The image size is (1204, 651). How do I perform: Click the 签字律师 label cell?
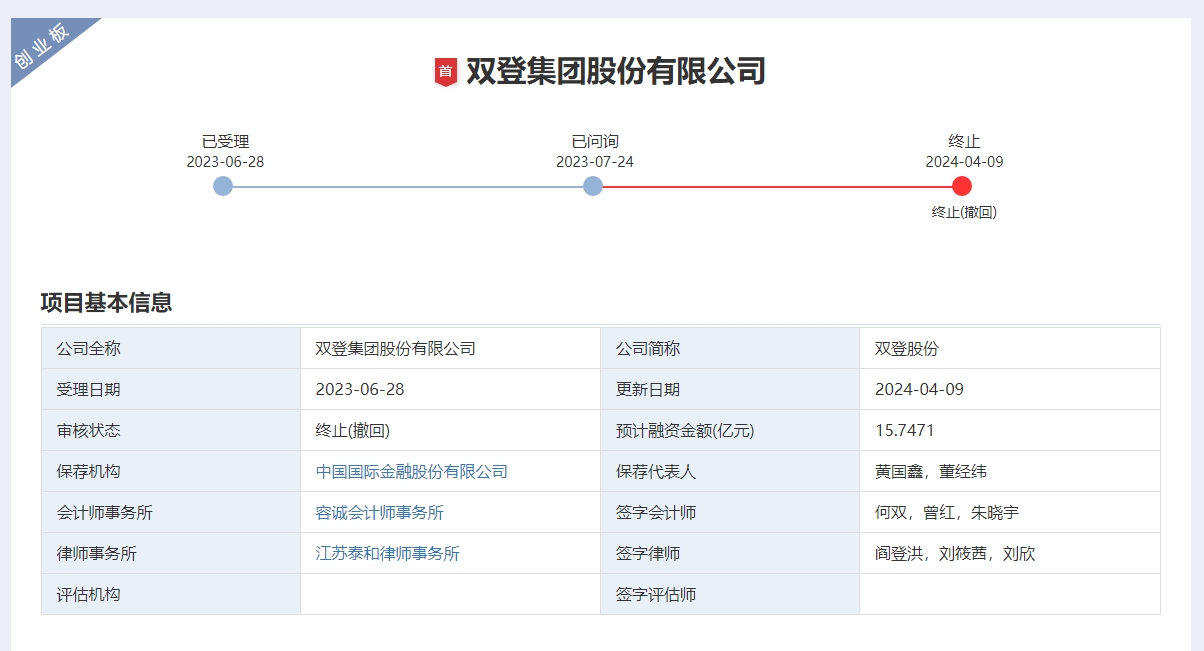pos(730,554)
